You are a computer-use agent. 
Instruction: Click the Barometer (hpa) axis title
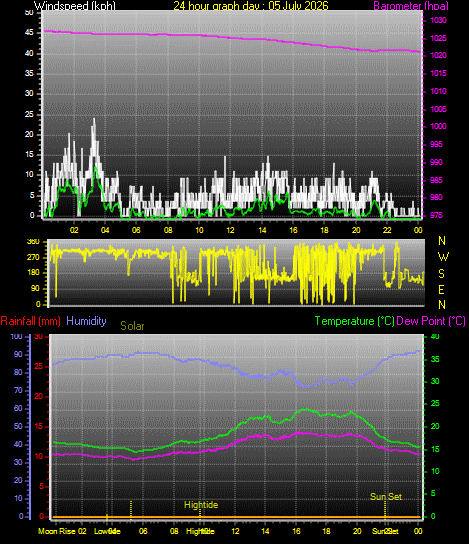point(411,6)
